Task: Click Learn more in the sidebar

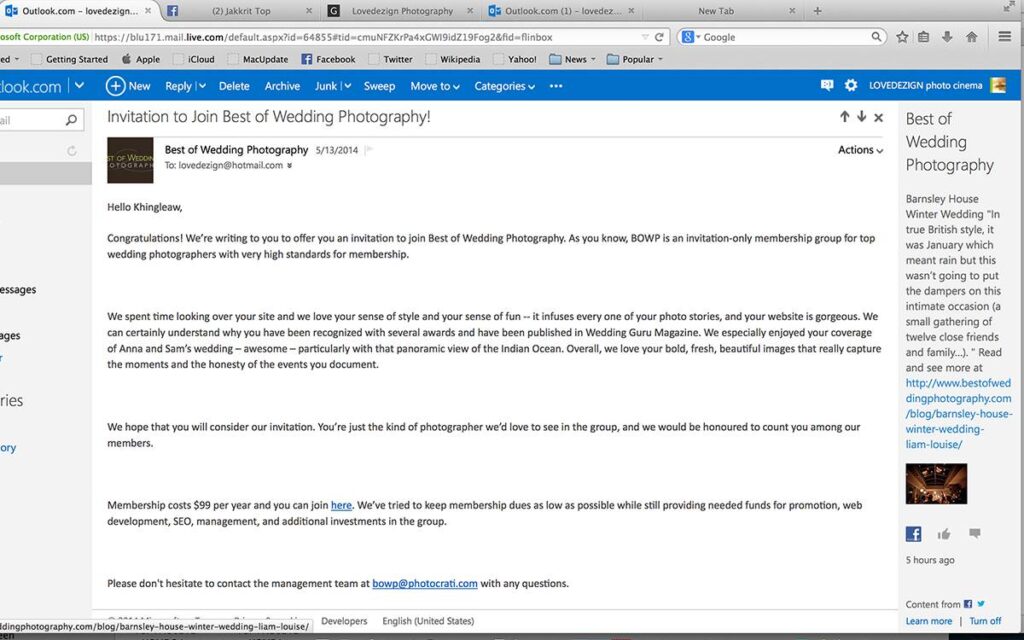Action: [x=929, y=621]
